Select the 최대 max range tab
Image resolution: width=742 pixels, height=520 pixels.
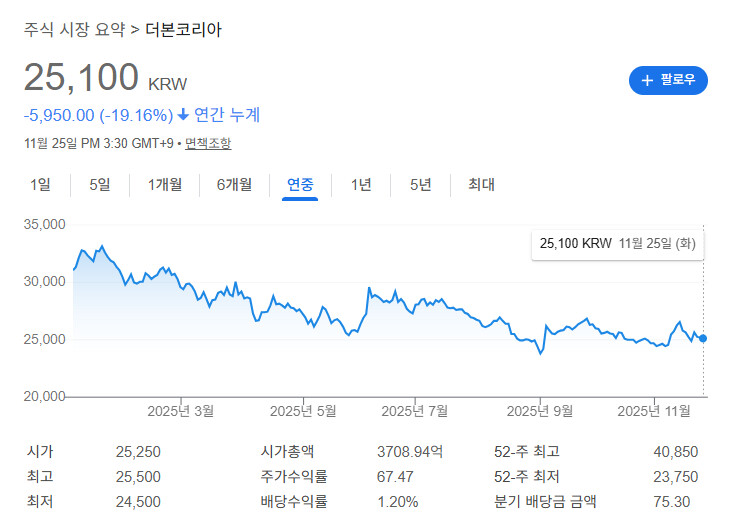click(481, 184)
